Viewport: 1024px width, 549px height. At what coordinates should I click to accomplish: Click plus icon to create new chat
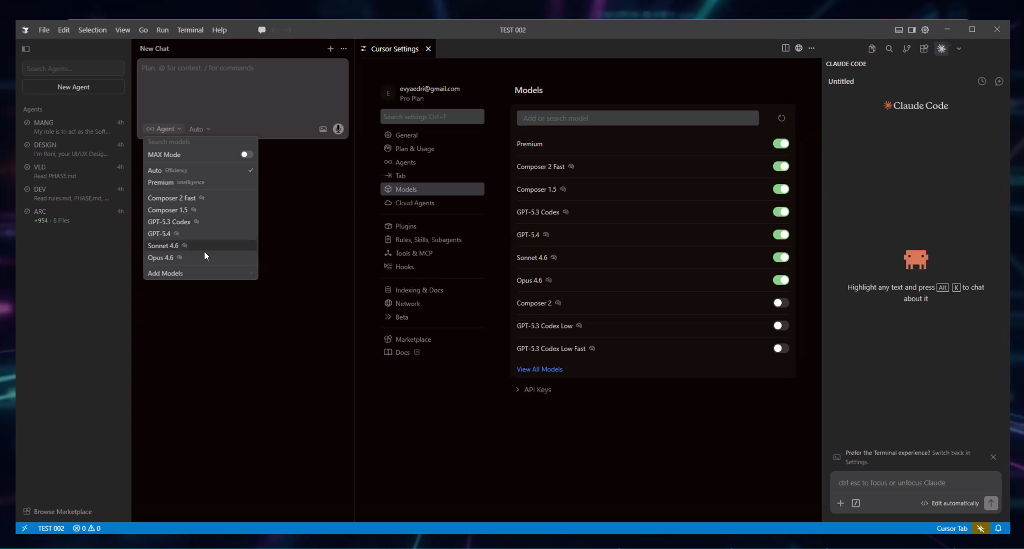330,48
